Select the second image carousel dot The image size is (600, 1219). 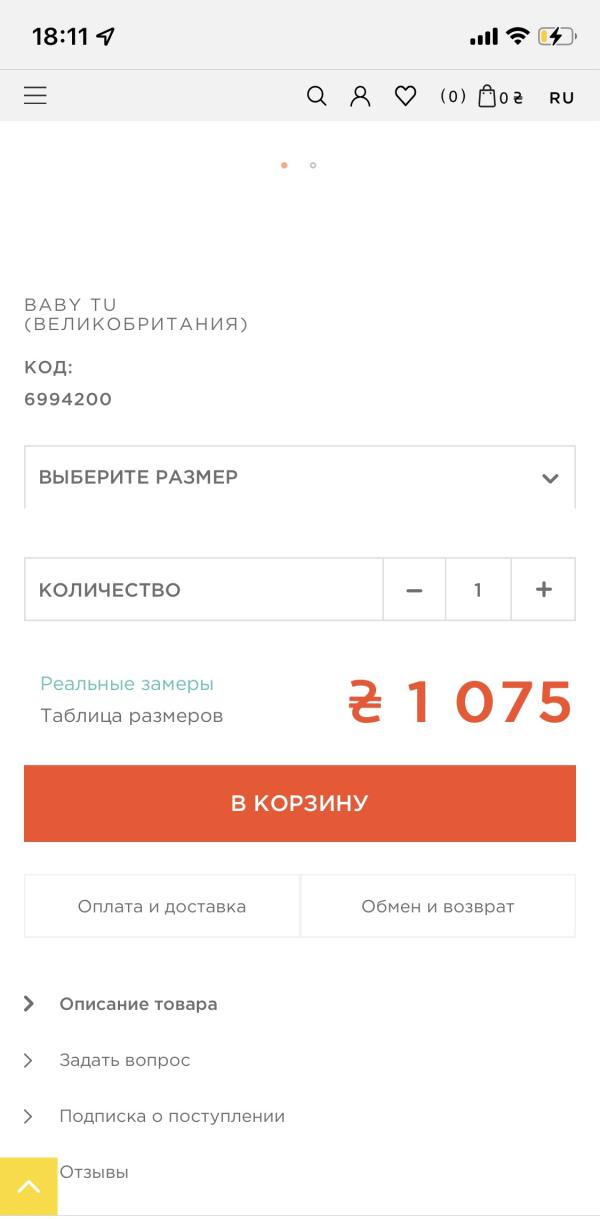(313, 165)
